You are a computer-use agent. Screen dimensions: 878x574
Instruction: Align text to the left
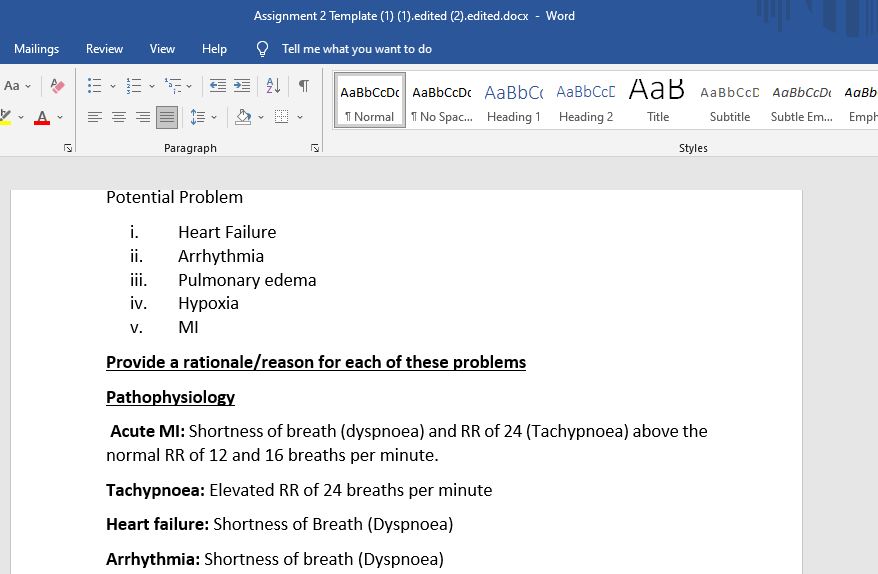tap(95, 117)
